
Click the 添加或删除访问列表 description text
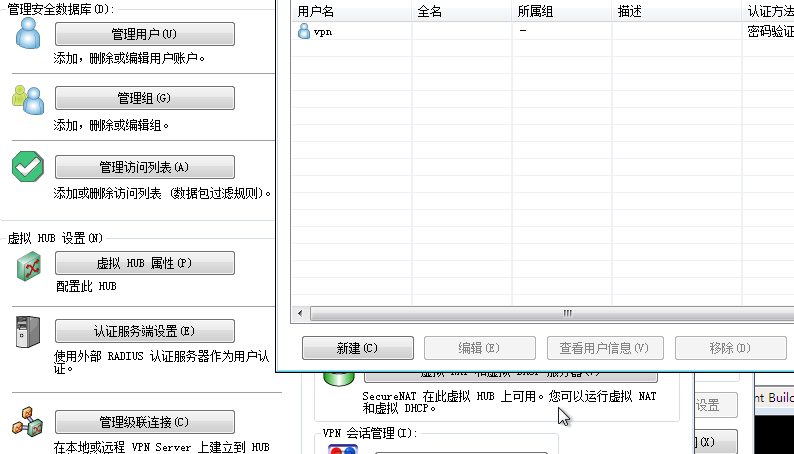[x=163, y=193]
